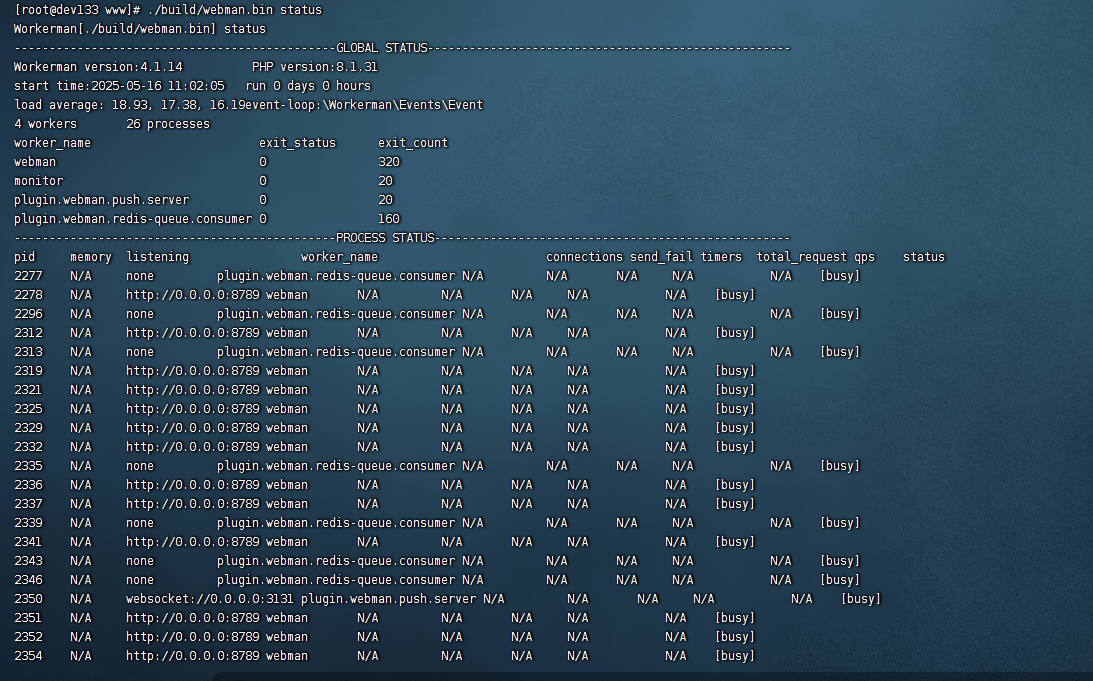Select the 'GLOBAL STATUS' header text
Screen dimensions: 1093x681
[381, 48]
